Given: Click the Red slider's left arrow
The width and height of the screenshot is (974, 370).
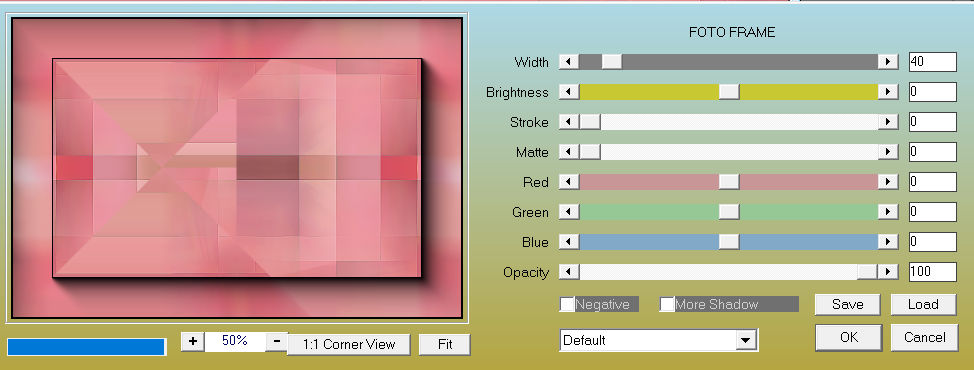Looking at the screenshot, I should click(569, 182).
